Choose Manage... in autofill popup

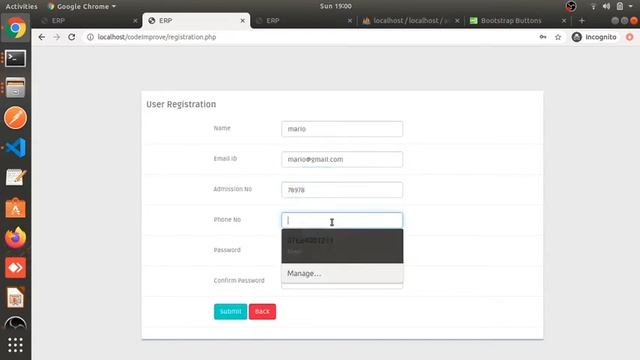click(342, 273)
